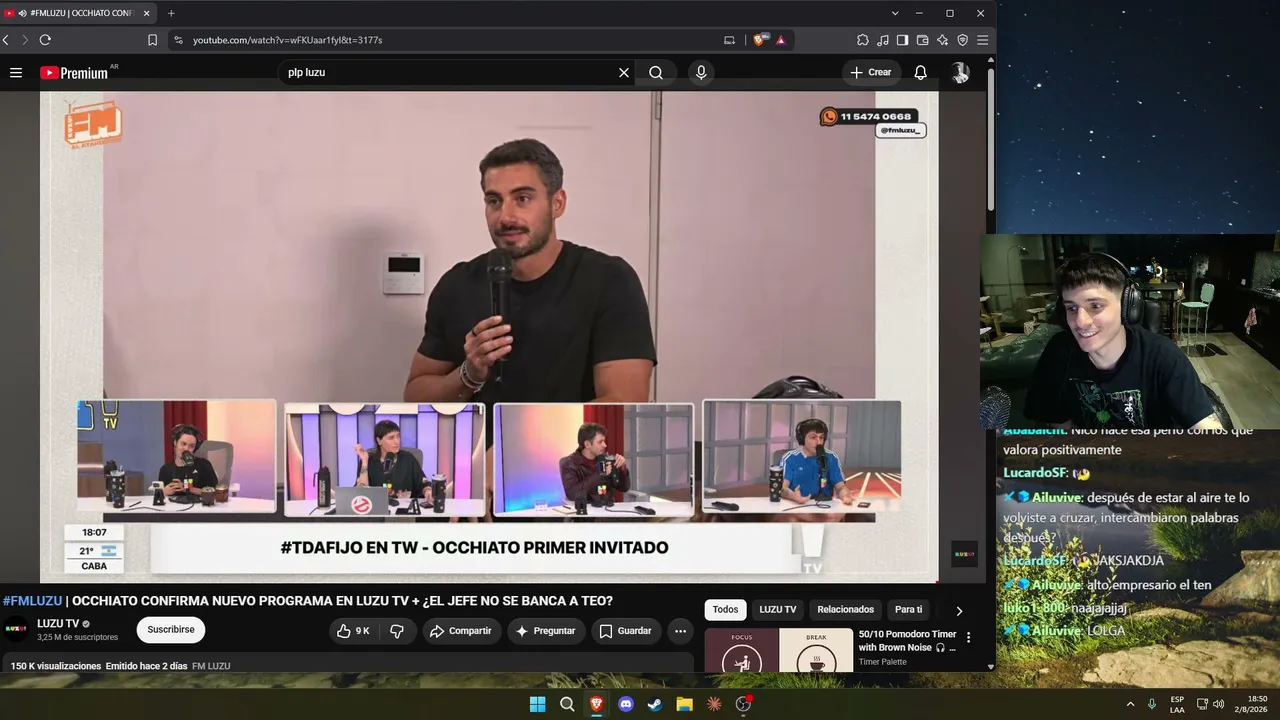Open the browser main menu
This screenshot has height=720, width=1280.
pos(982,40)
